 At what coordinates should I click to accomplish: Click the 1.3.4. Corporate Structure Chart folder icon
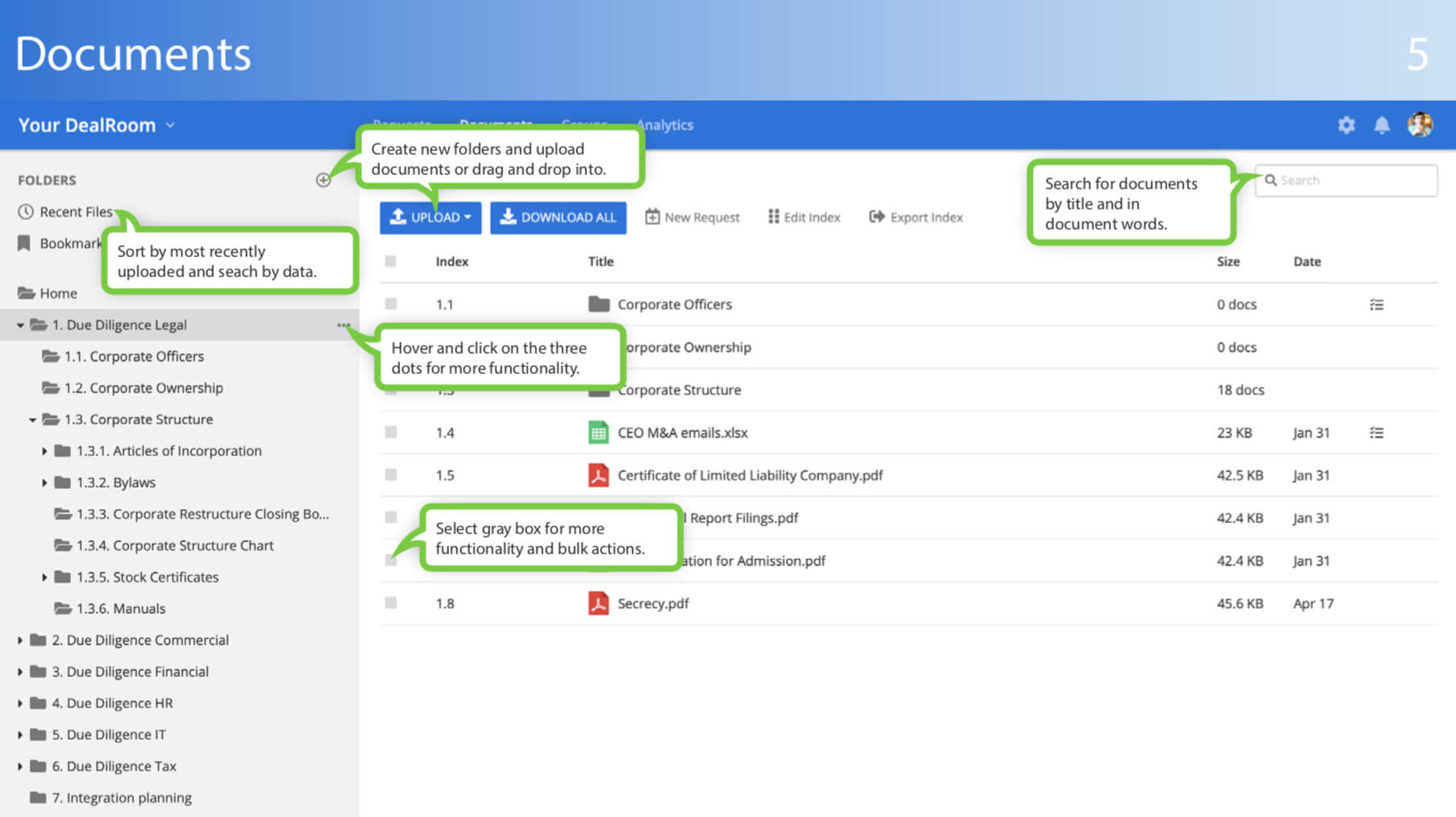coord(63,545)
